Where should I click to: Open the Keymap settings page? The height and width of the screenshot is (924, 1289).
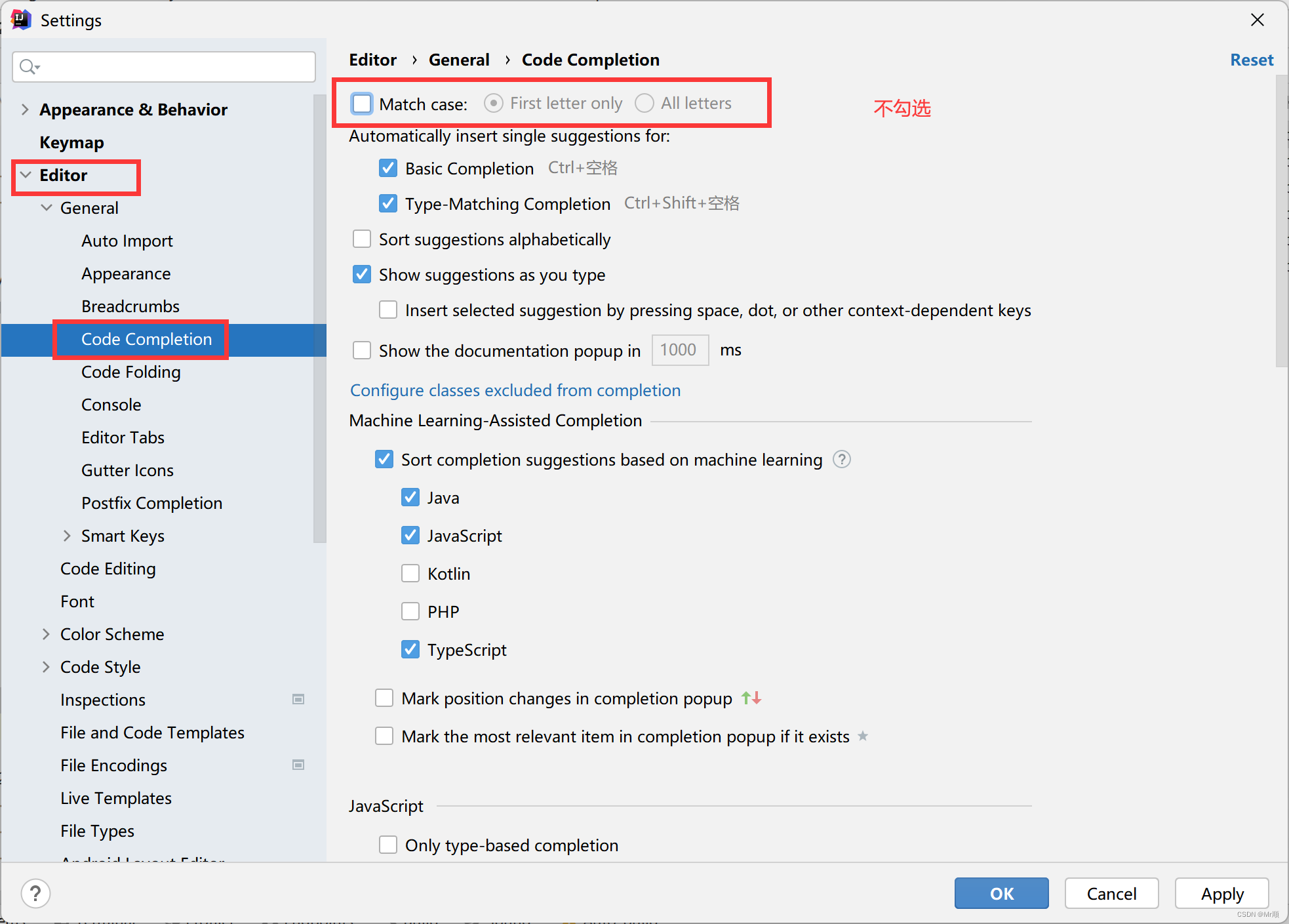click(x=71, y=142)
